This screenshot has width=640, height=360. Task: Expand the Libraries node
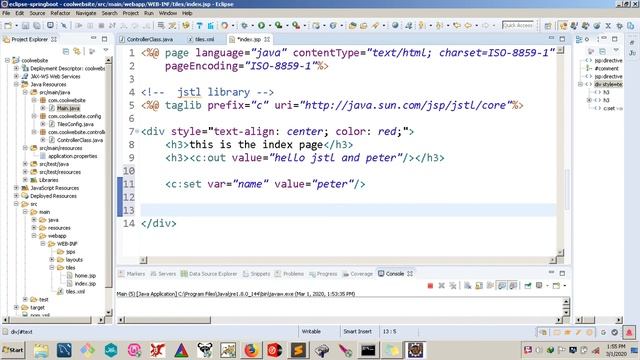[25, 180]
